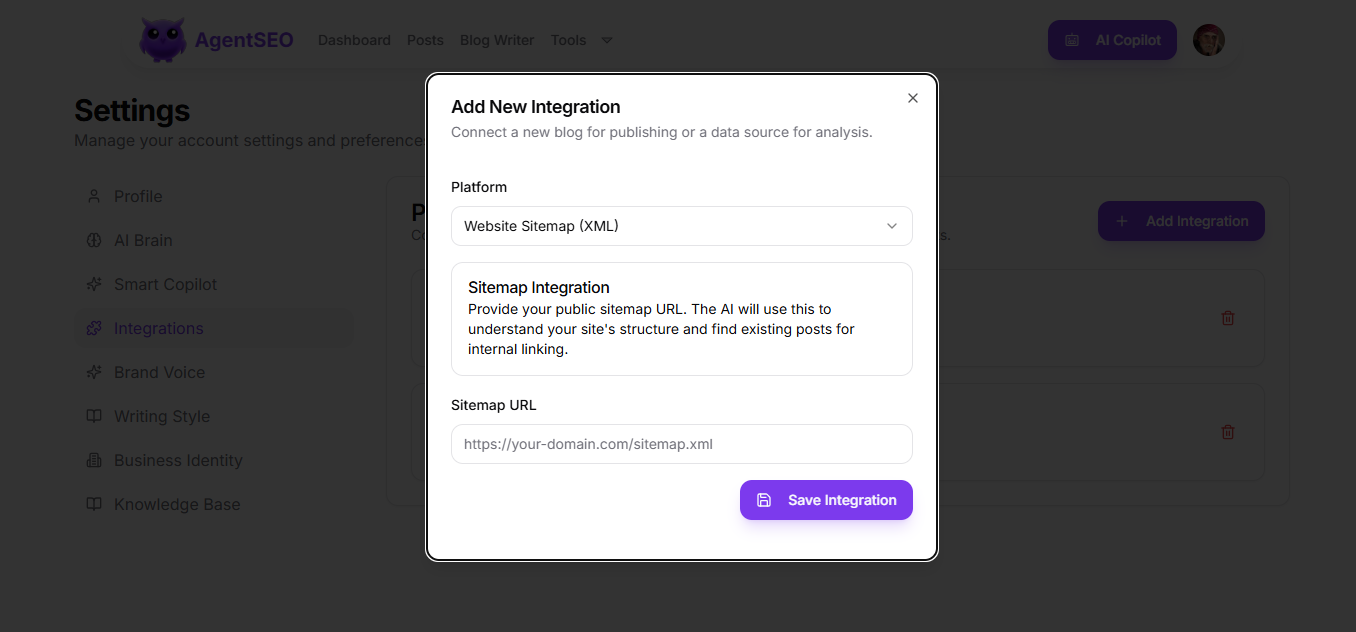The height and width of the screenshot is (632, 1356).
Task: Open the Platform dropdown showing Website Sitemap (XML)
Action: pos(682,226)
